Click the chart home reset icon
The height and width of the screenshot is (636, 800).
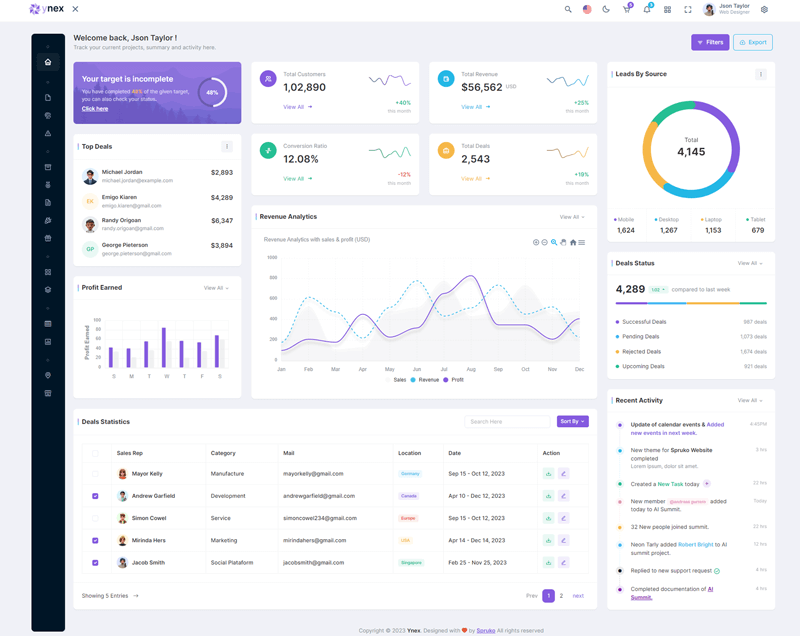coord(573,242)
